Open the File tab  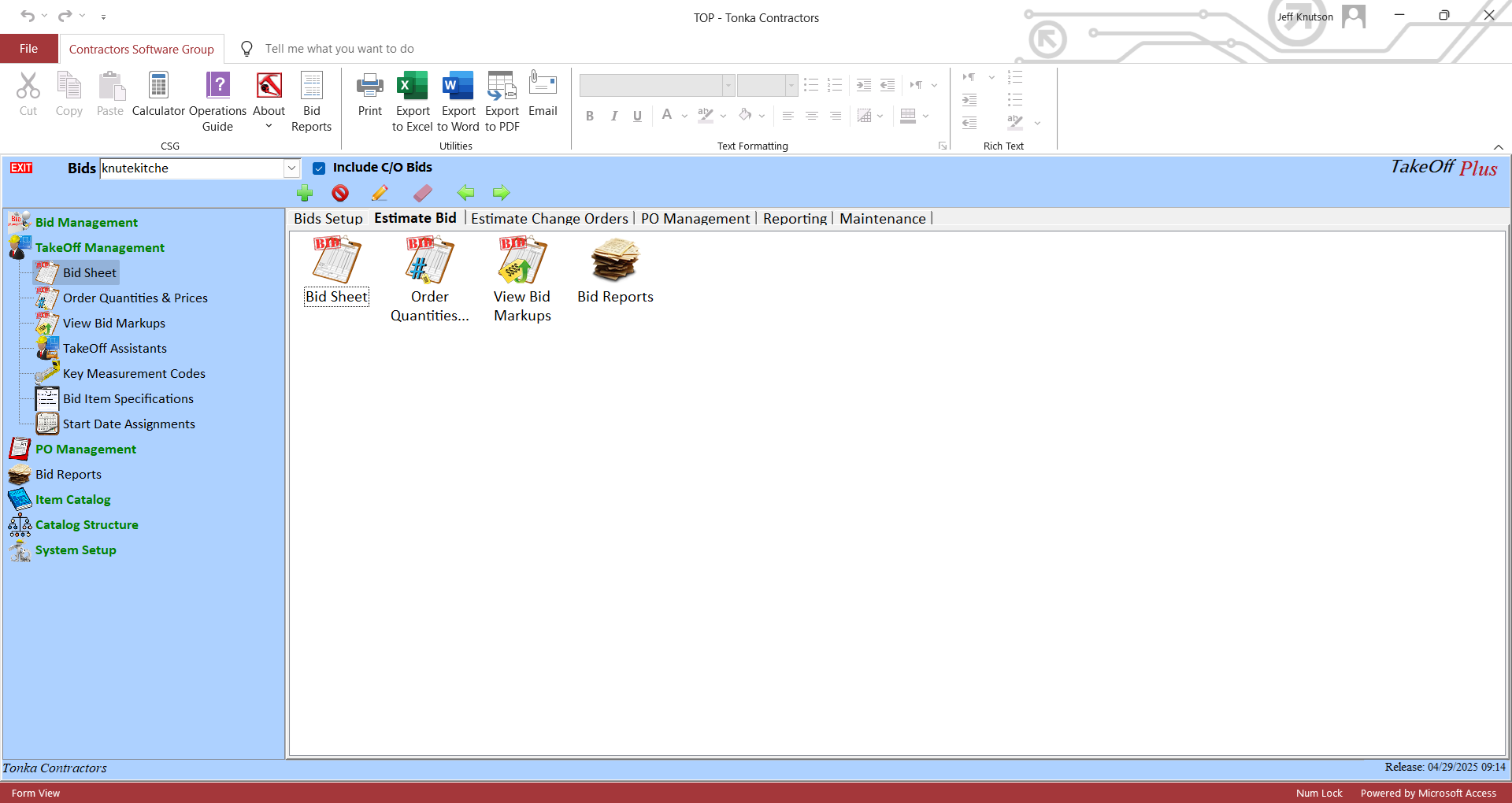pyautogui.click(x=29, y=49)
